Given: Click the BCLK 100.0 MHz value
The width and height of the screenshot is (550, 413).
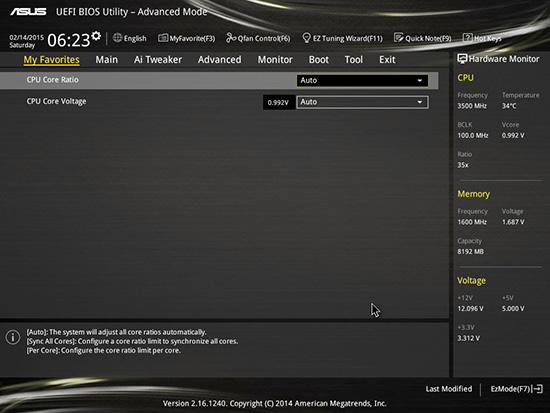Looking at the screenshot, I should point(473,135).
